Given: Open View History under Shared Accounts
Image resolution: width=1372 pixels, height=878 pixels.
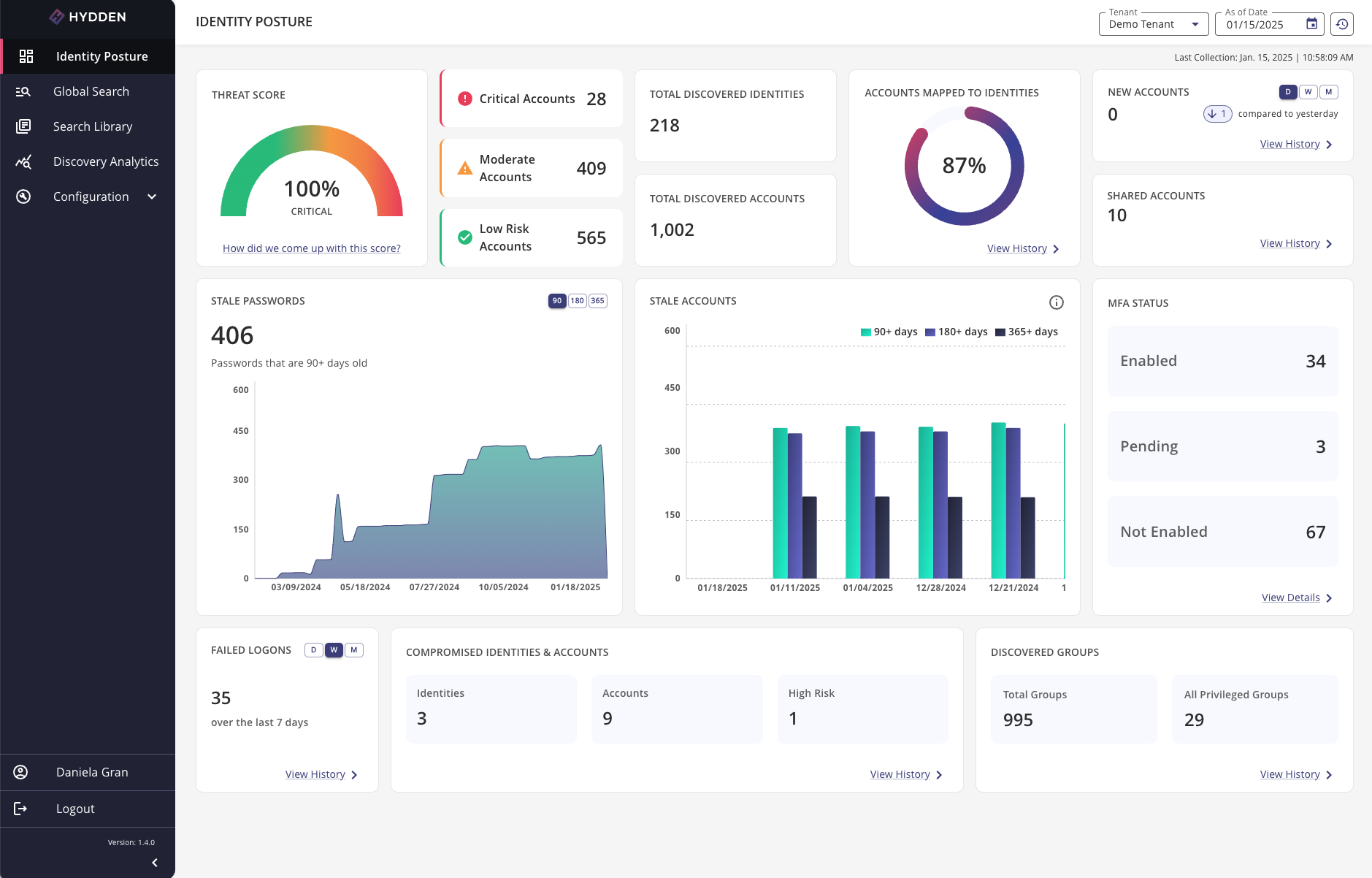Looking at the screenshot, I should point(1289,243).
